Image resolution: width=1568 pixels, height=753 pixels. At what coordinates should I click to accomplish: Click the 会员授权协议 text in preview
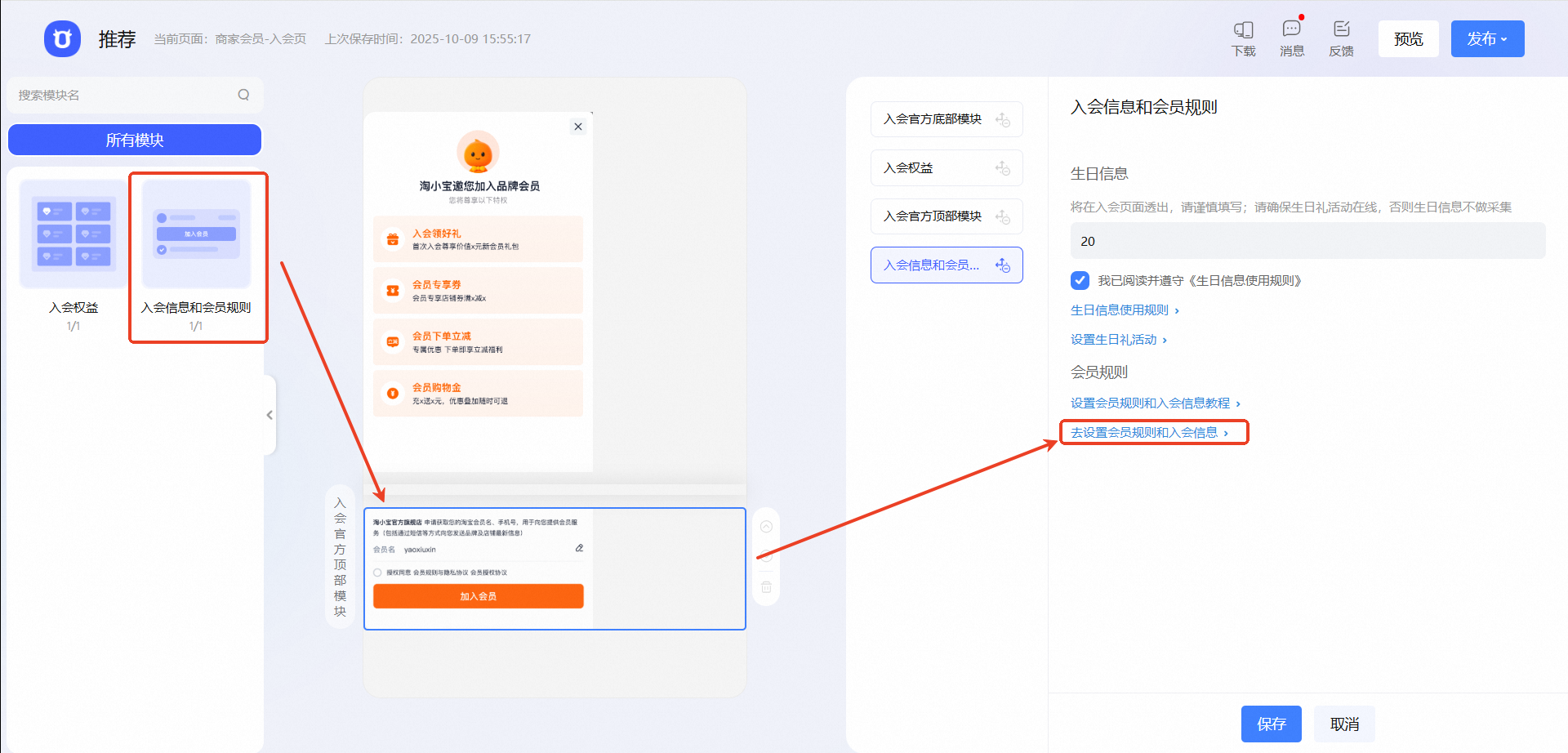[488, 573]
